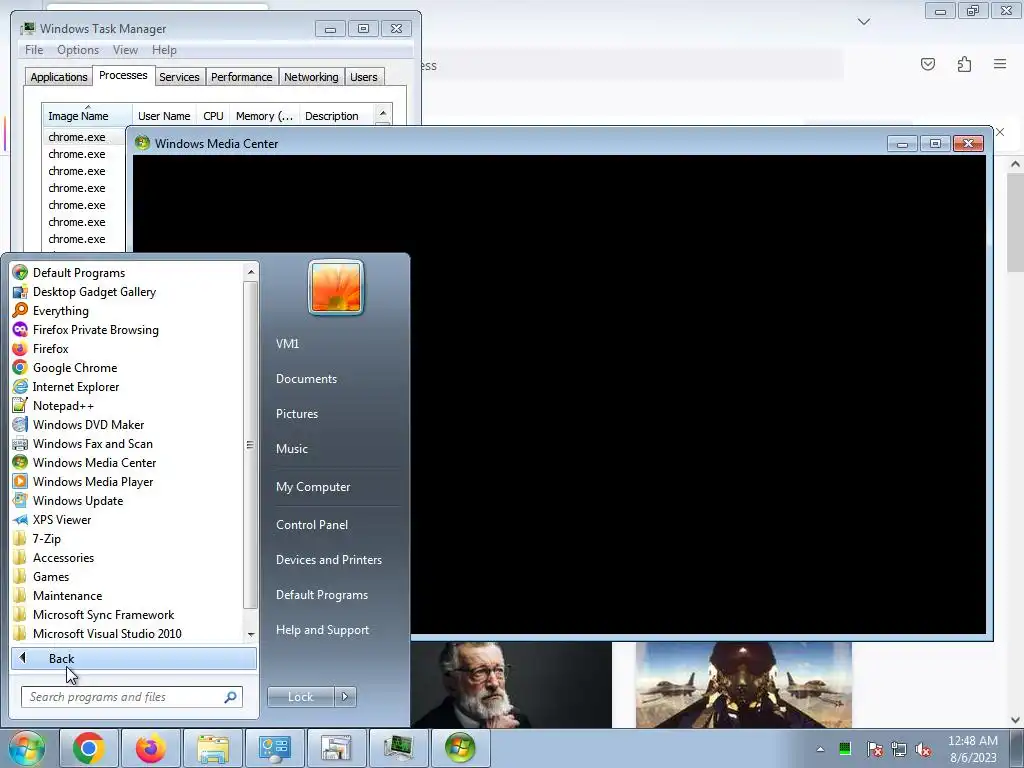Open Firefox extensions puzzle icon
Viewport: 1024px width, 768px height.
(x=964, y=64)
